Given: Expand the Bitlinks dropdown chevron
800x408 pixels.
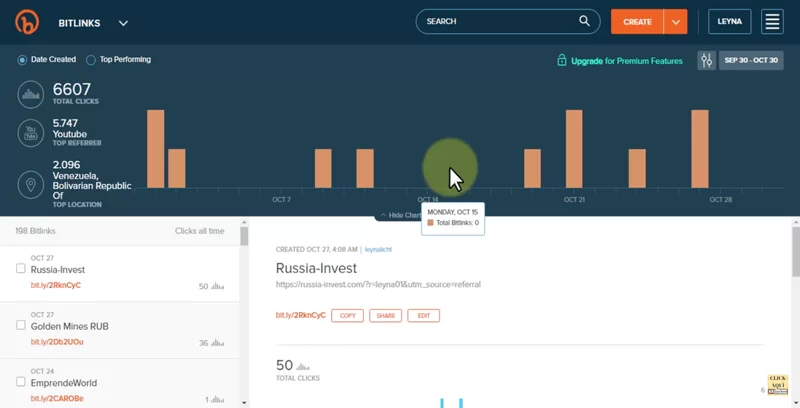Looking at the screenshot, I should (123, 23).
